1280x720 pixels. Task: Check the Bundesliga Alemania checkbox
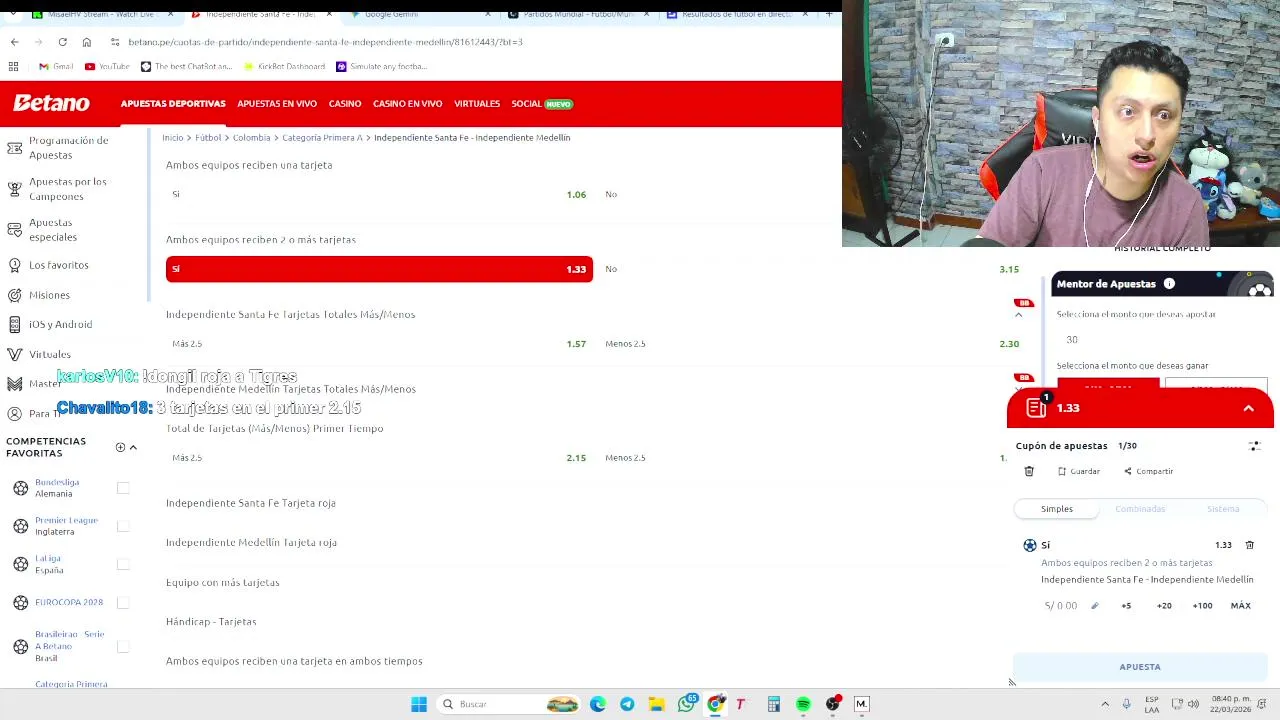point(123,488)
